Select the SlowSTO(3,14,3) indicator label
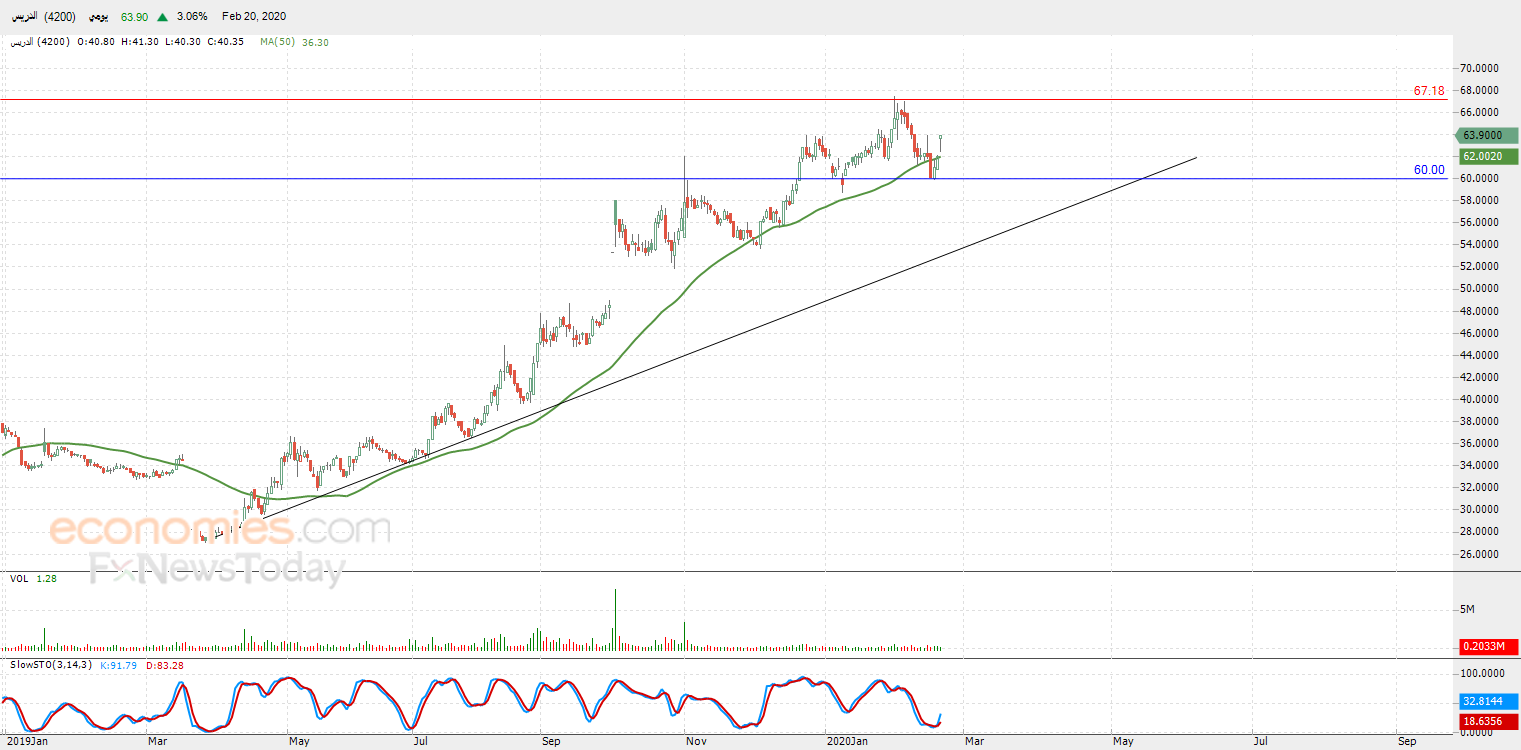Viewport: 1521px width, 750px height. 50,665
